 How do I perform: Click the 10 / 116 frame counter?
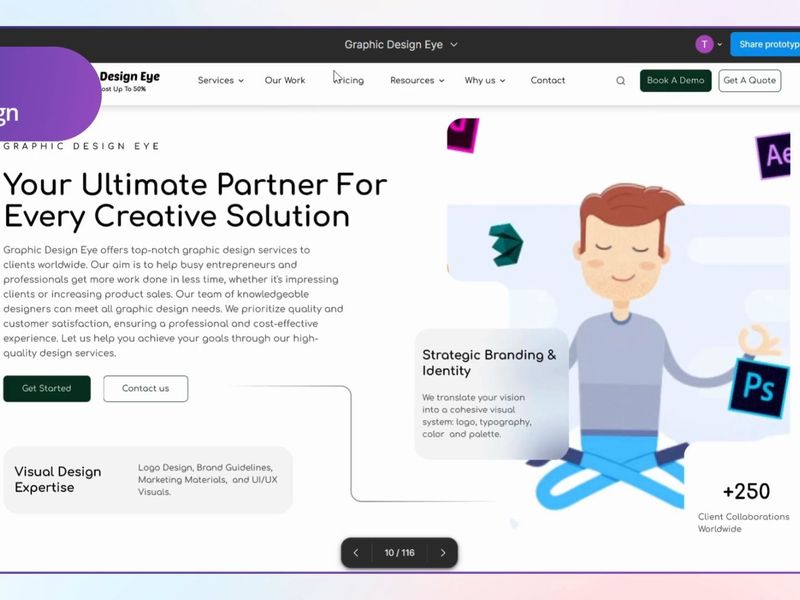point(399,553)
